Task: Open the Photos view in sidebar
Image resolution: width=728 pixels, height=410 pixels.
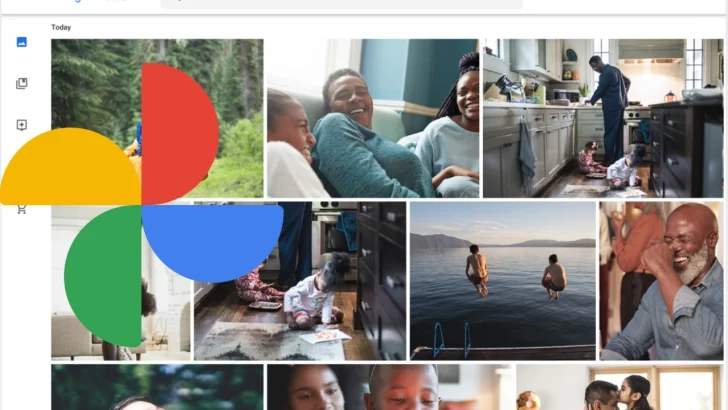Action: pos(21,42)
